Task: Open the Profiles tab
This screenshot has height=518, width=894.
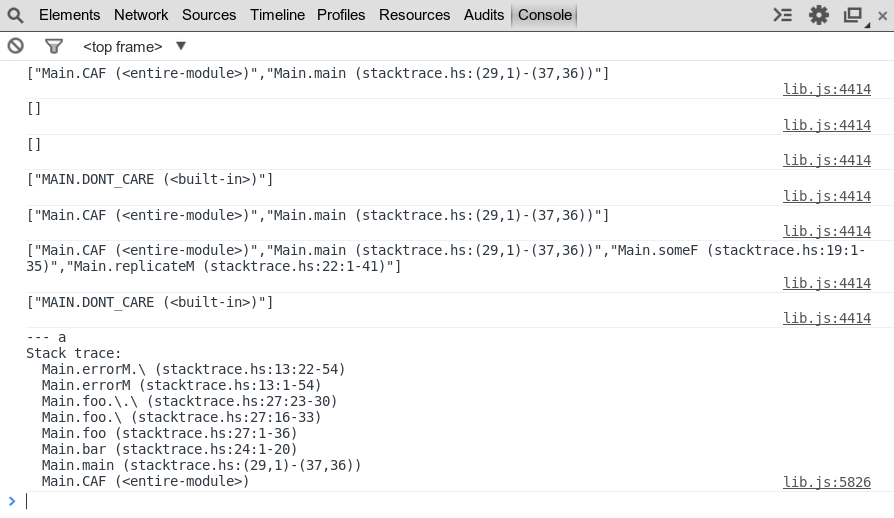Action: coord(341,15)
